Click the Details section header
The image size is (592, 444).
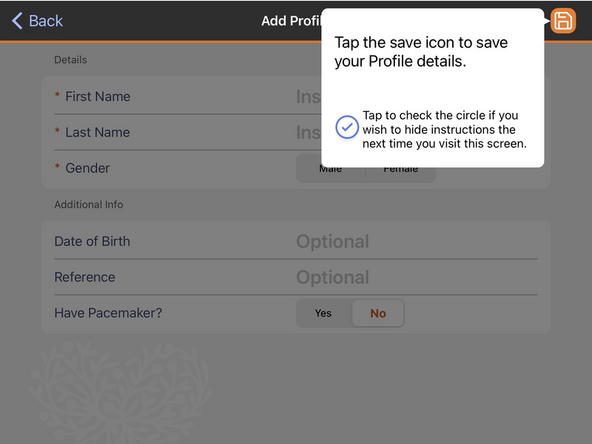coord(71,60)
